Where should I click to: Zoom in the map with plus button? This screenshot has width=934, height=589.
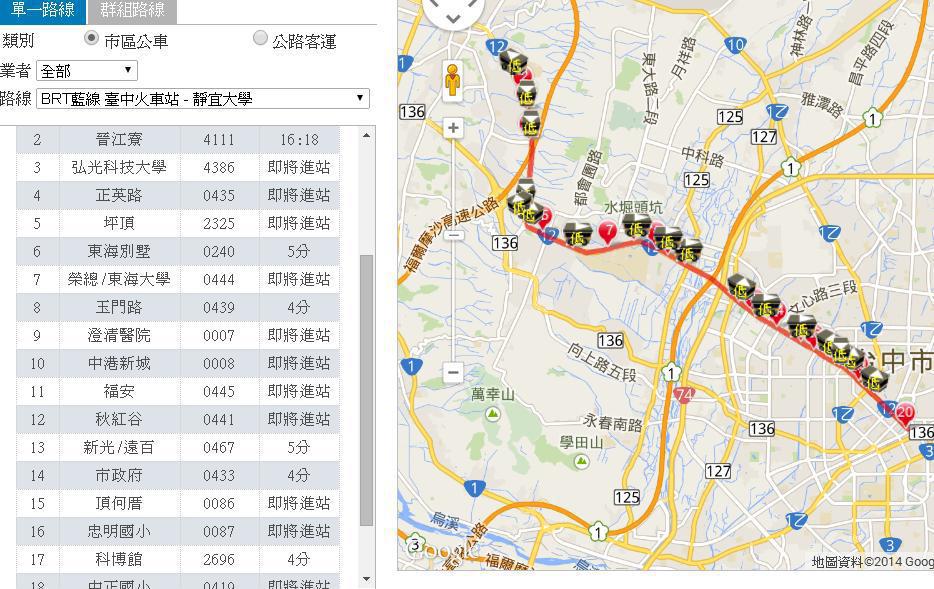pos(453,127)
